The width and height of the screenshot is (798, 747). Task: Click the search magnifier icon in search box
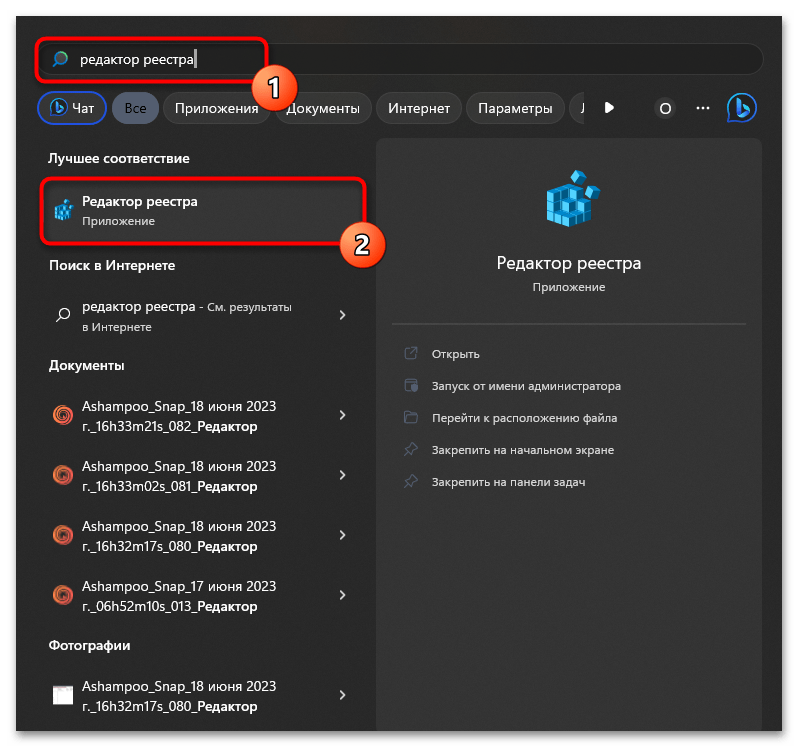[60, 59]
